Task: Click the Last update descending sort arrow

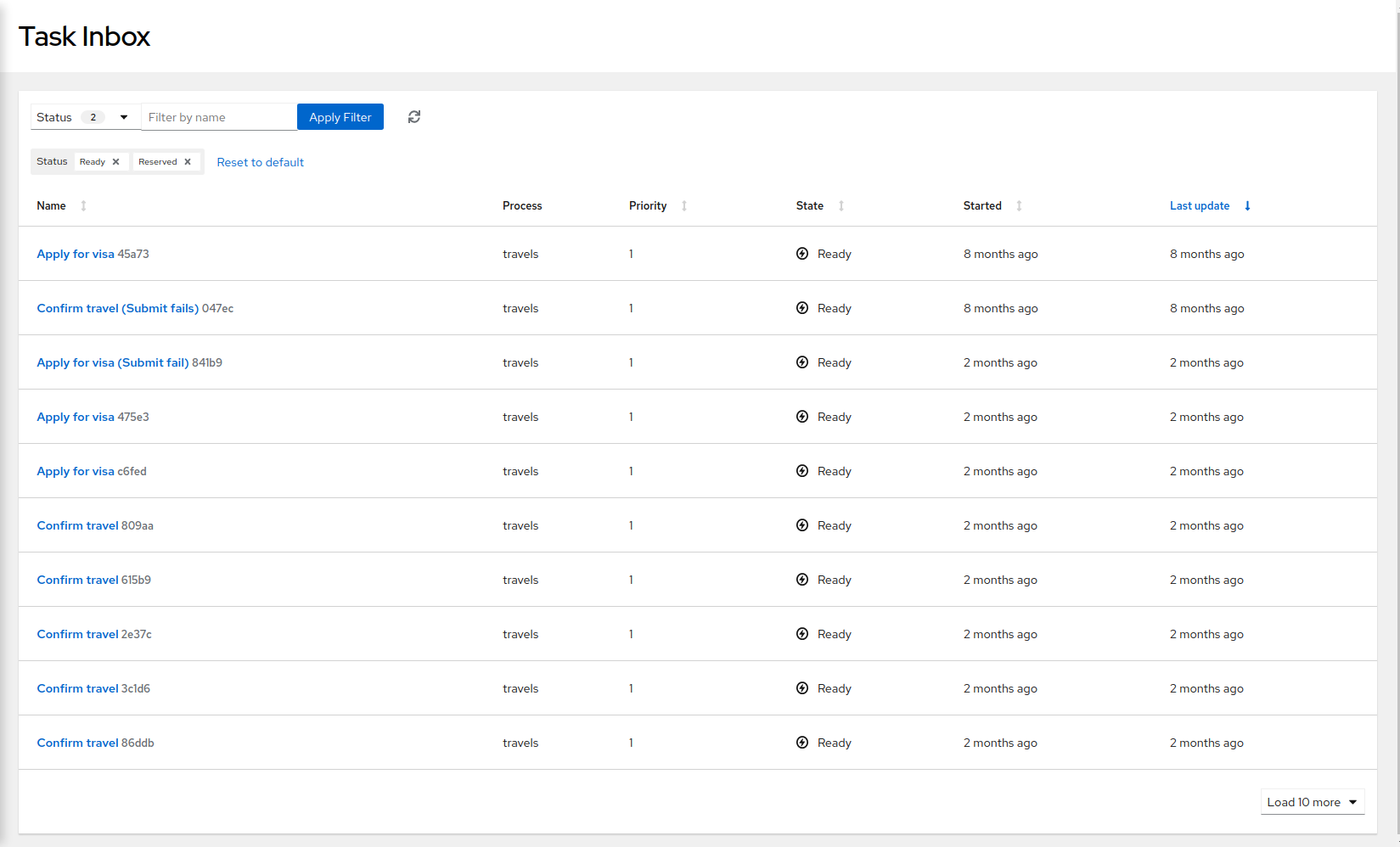Action: point(1247,205)
